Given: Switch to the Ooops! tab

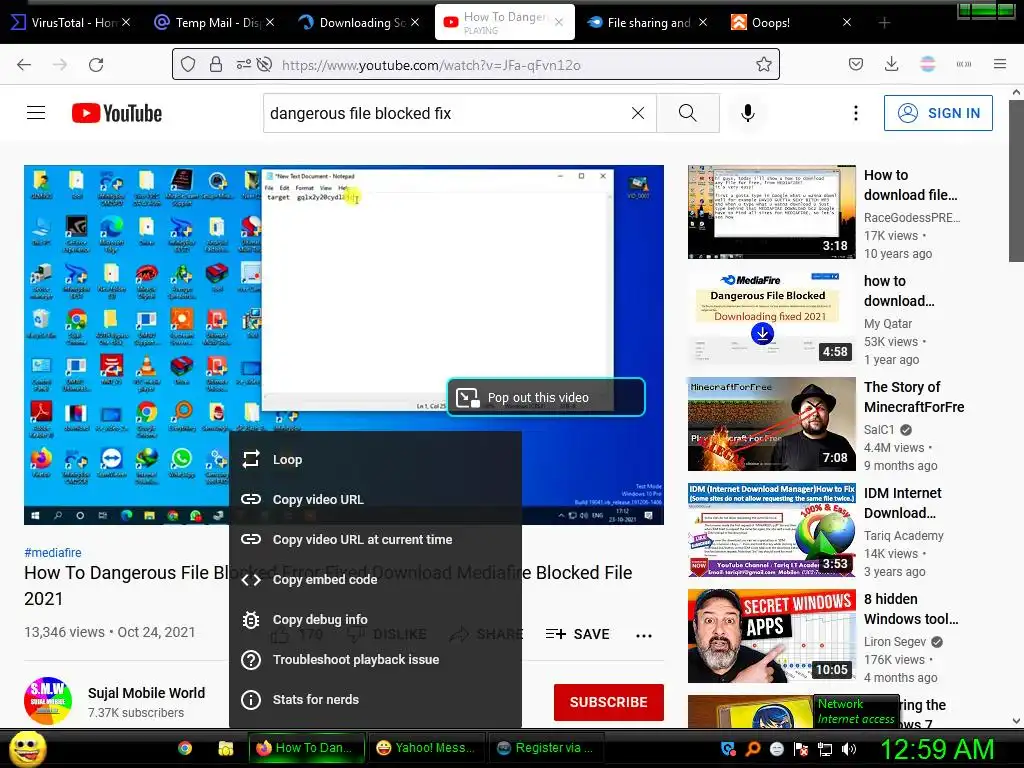Looking at the screenshot, I should click(790, 23).
